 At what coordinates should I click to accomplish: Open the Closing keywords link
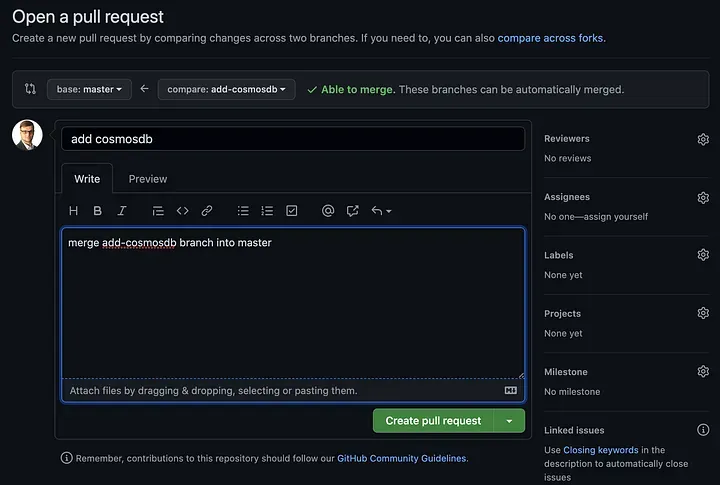pyautogui.click(x=601, y=450)
